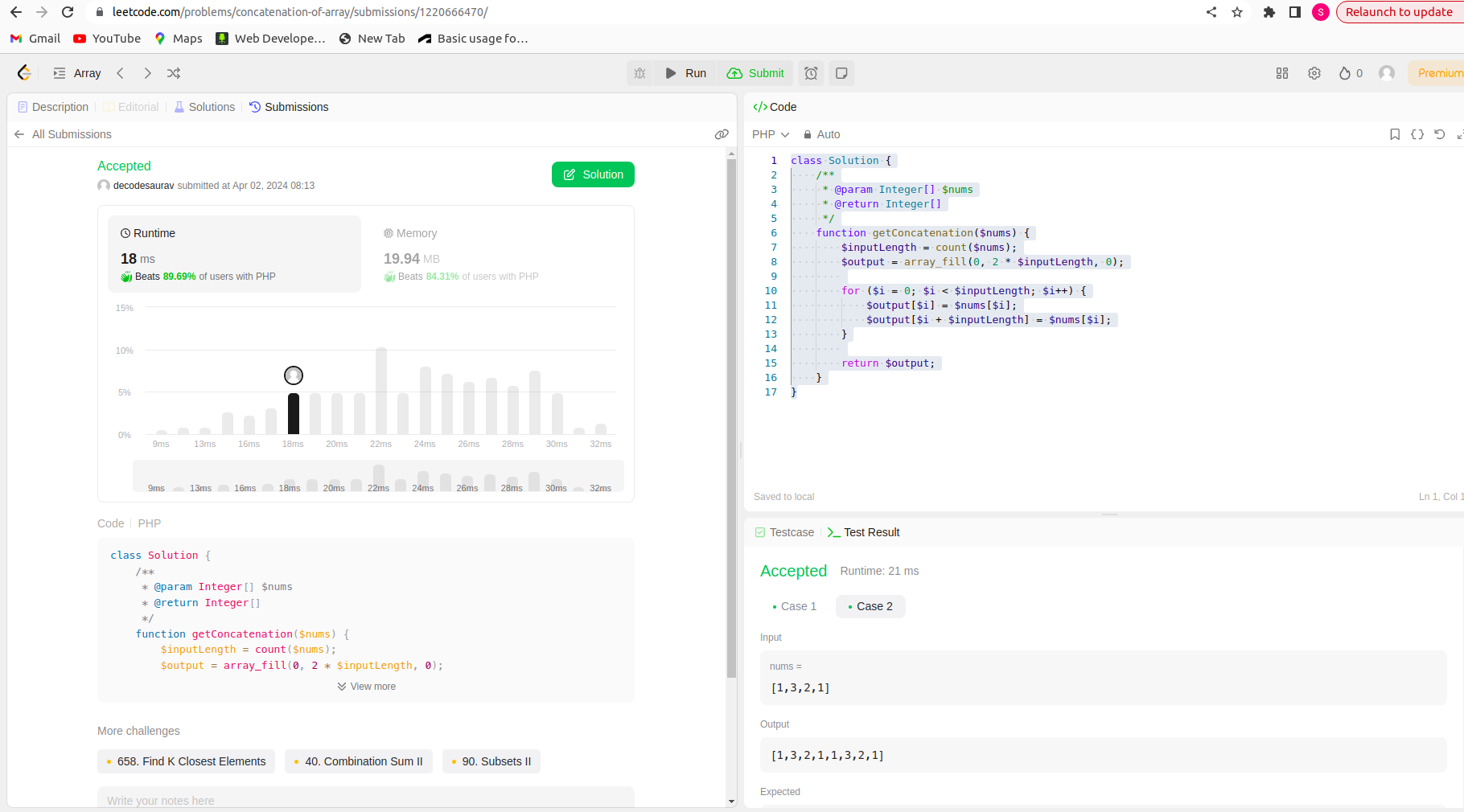
Task: Click the 658. Find K Closest Elements challenge
Action: (186, 761)
